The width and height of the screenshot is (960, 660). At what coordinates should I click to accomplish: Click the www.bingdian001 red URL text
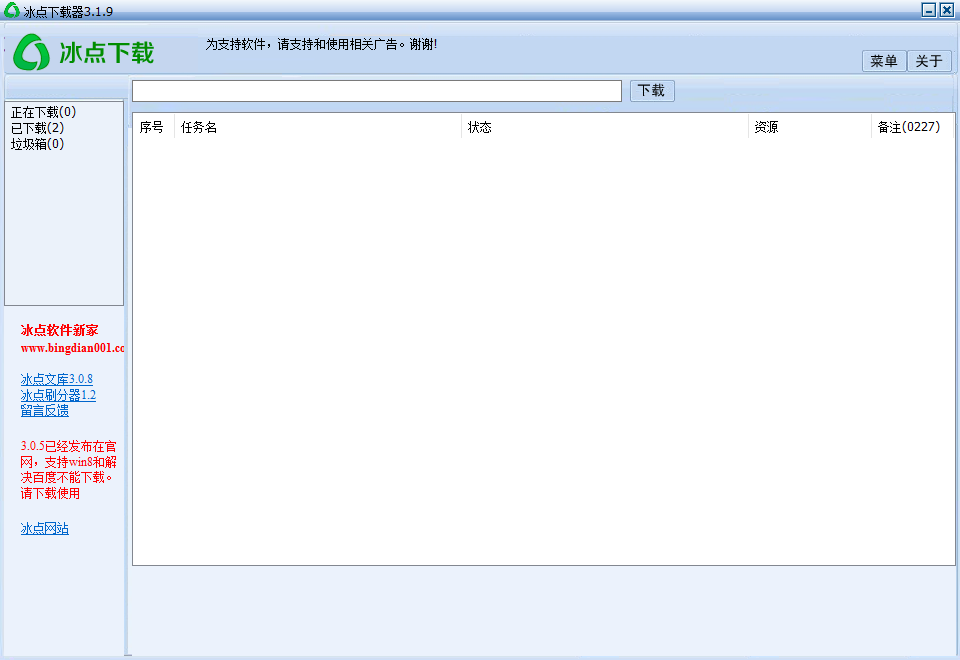(72, 348)
